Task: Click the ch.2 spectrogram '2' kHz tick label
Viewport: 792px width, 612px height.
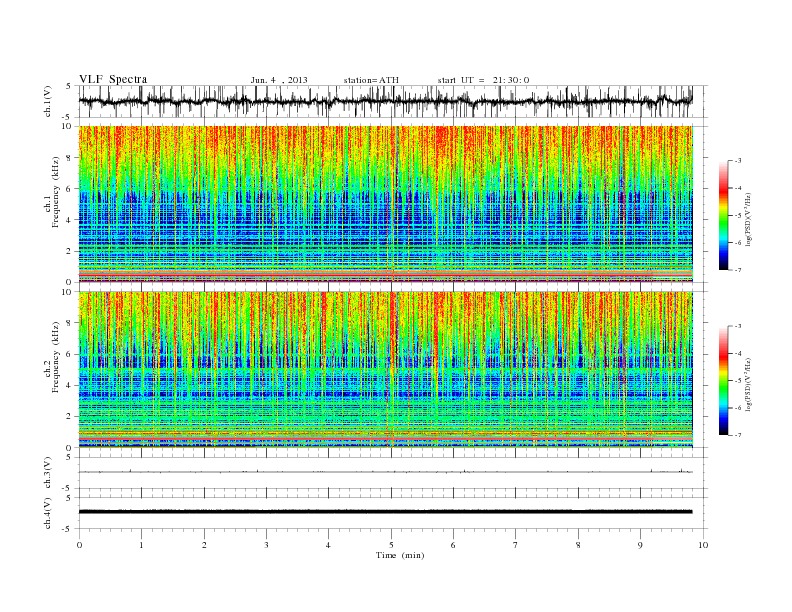Action: tap(70, 417)
